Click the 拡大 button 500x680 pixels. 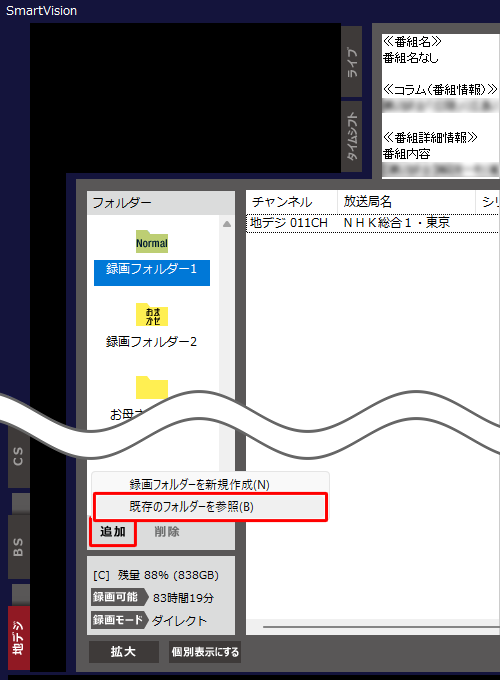[124, 651]
